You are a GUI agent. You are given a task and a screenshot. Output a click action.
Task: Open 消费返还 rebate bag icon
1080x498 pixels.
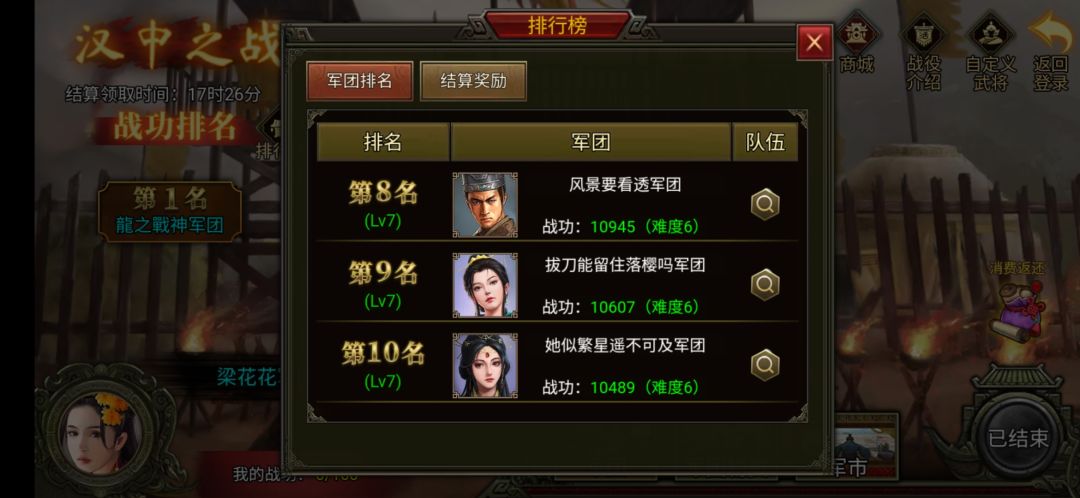coord(1017,303)
